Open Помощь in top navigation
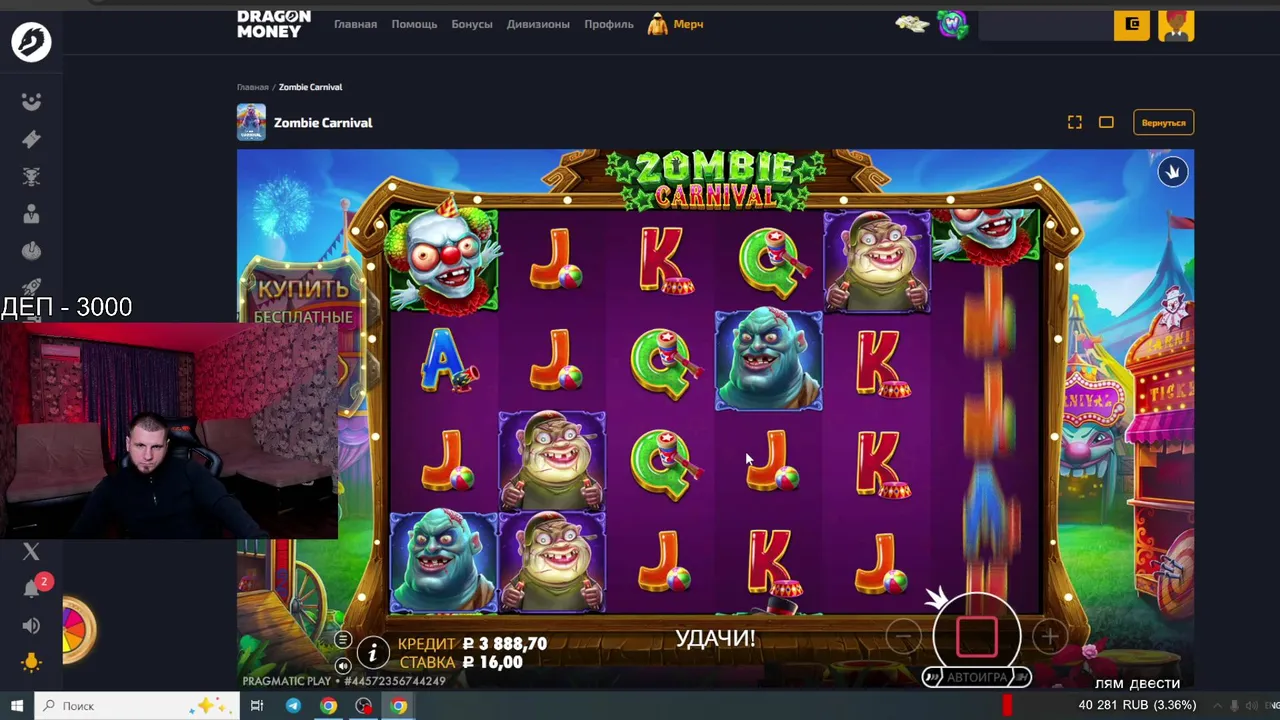1280x720 pixels. pyautogui.click(x=414, y=24)
